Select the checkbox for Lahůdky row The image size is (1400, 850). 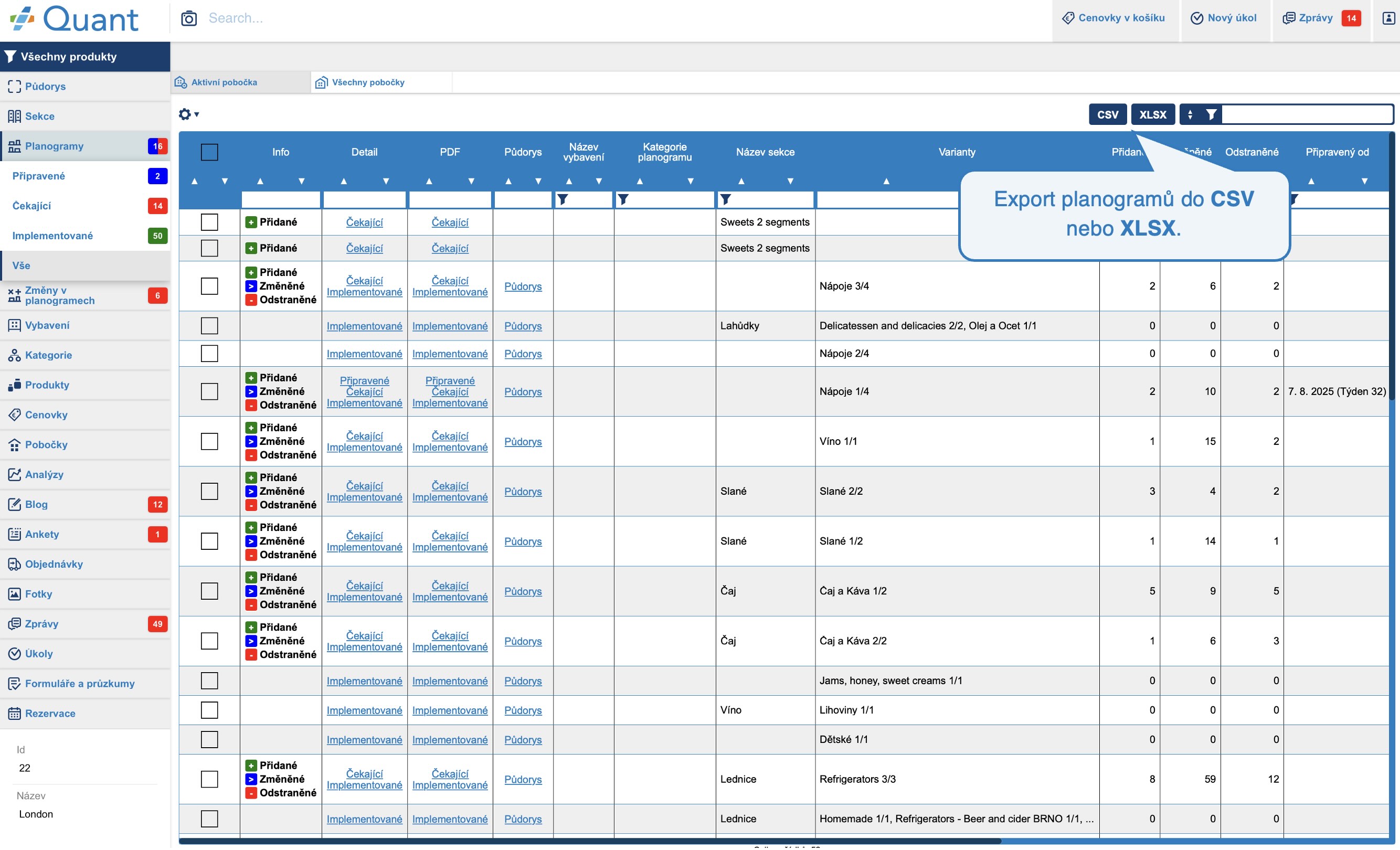point(209,325)
